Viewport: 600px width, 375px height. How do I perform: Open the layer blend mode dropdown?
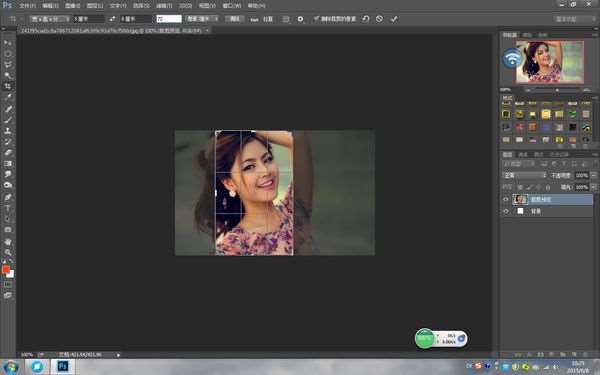click(524, 175)
